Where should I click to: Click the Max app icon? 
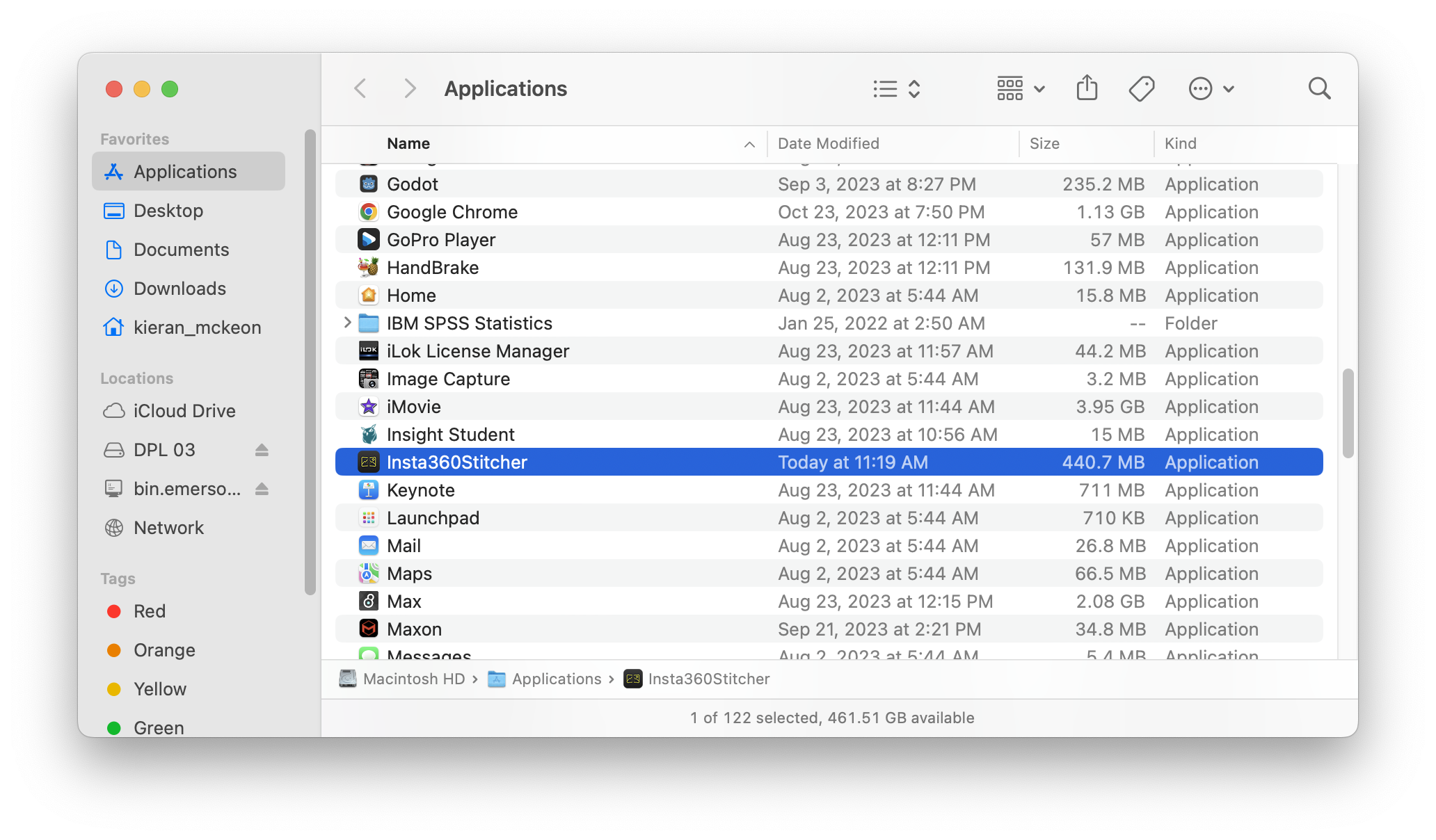368,601
